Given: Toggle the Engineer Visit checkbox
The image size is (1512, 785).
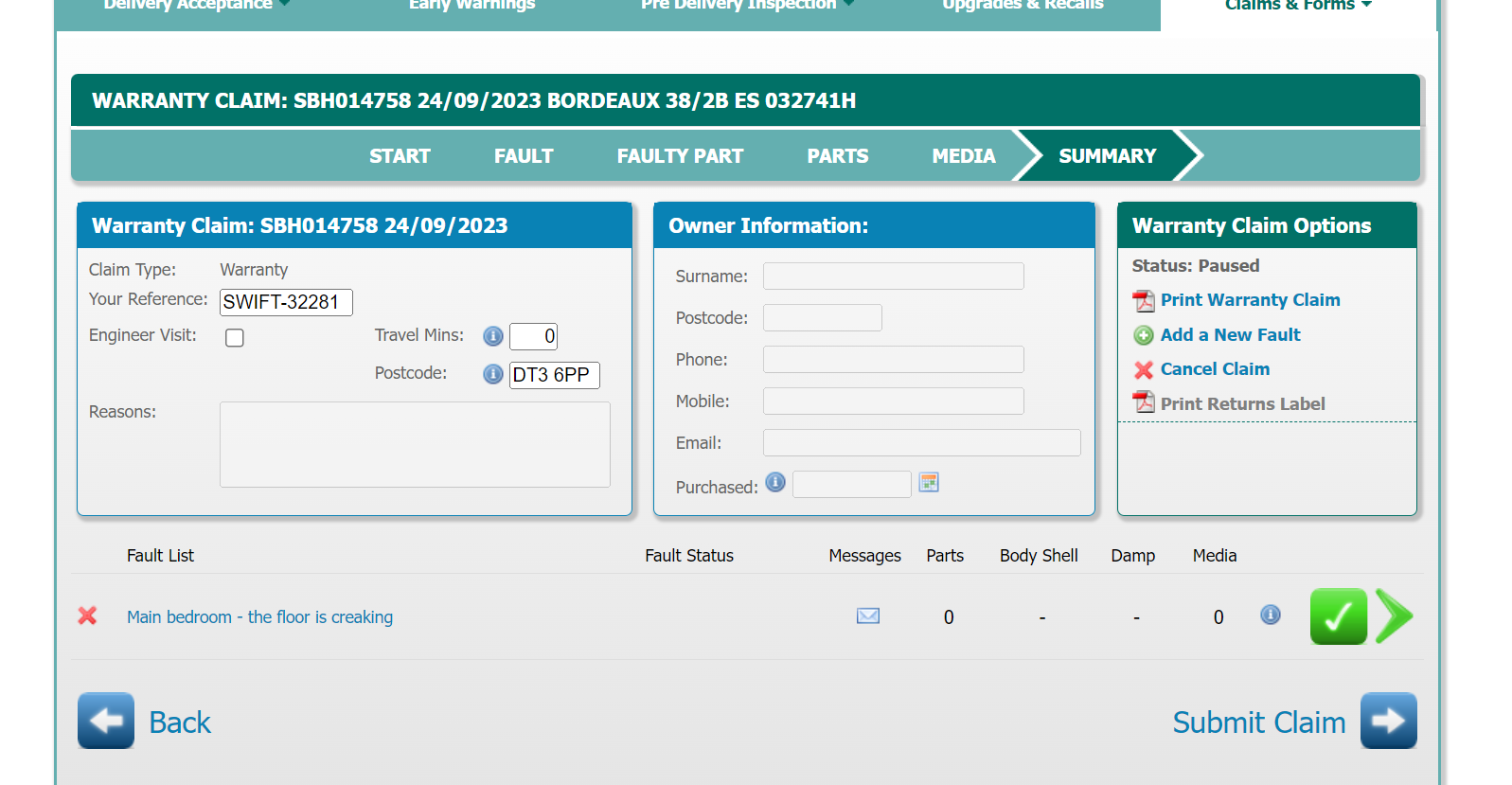Looking at the screenshot, I should (235, 338).
